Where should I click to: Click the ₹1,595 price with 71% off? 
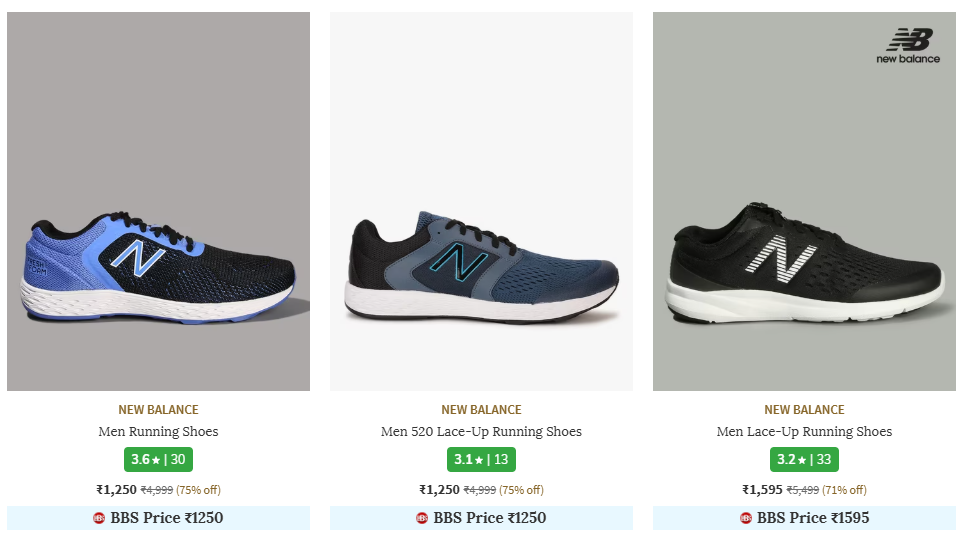(x=763, y=490)
